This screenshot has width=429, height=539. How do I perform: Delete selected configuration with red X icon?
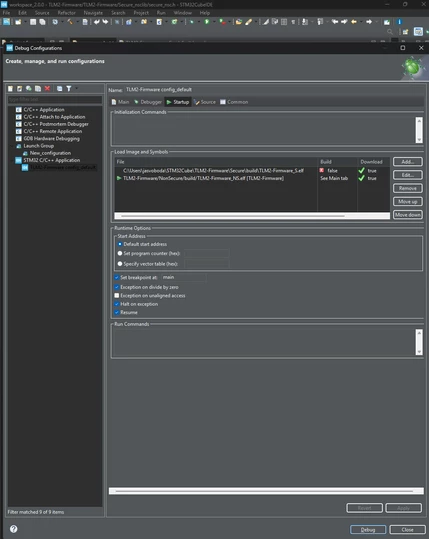(47, 89)
